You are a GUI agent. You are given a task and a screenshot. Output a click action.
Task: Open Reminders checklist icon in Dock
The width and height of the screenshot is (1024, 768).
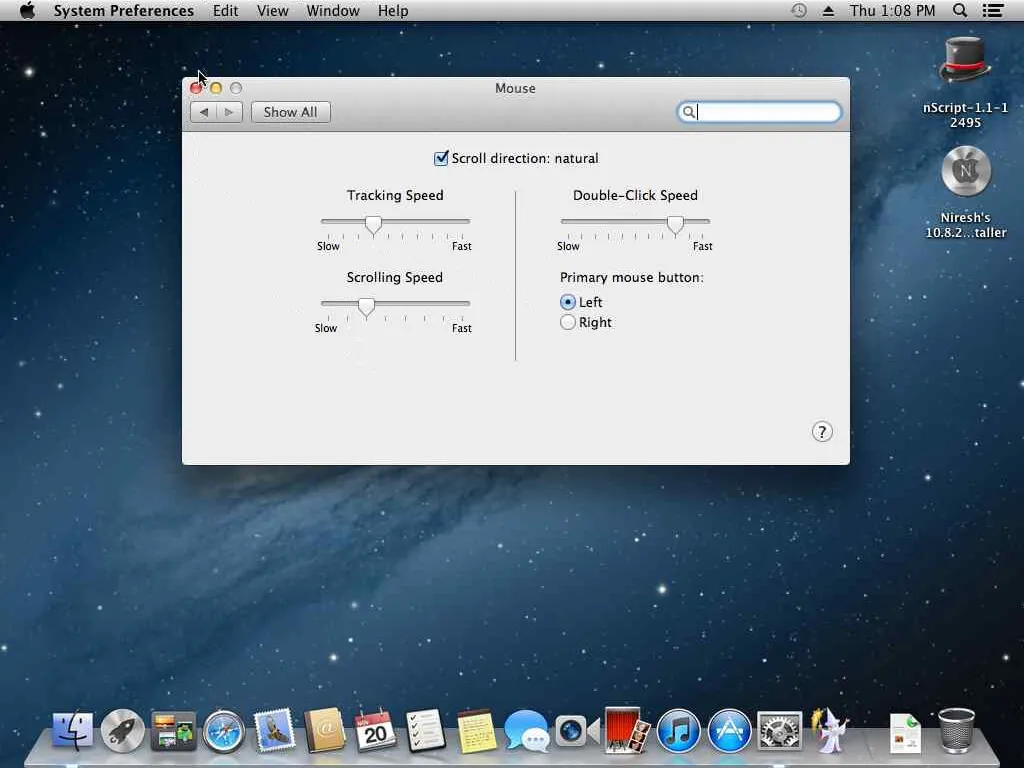point(425,730)
